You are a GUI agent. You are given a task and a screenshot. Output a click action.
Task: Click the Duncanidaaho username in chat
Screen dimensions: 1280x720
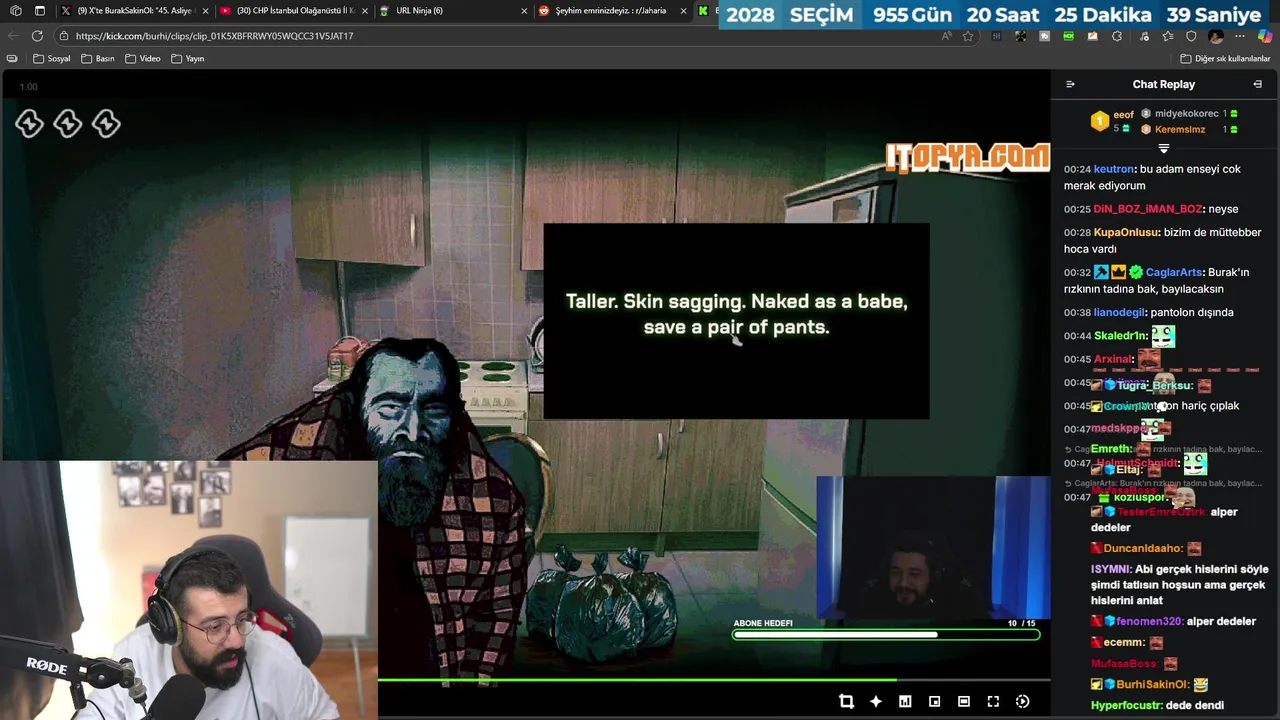(1143, 548)
